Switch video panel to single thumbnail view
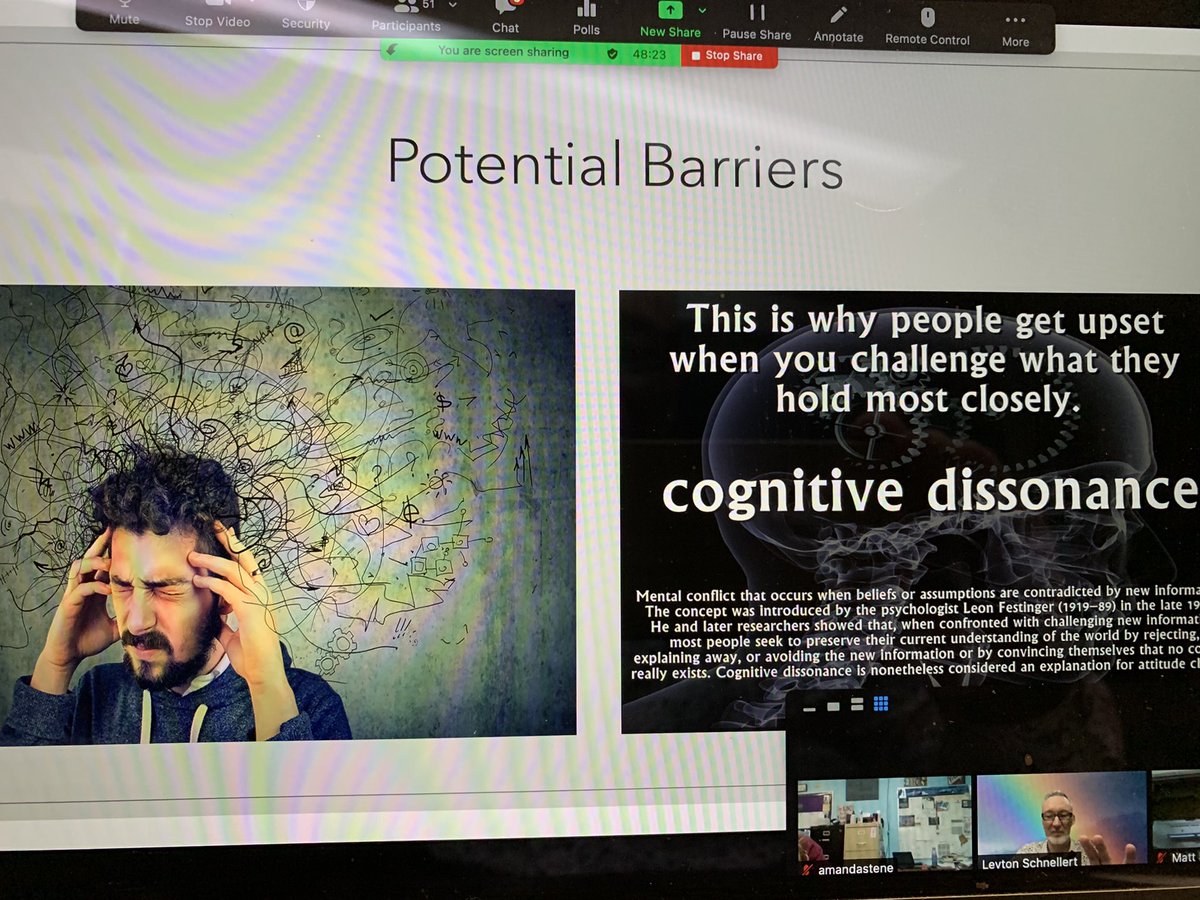This screenshot has height=900, width=1200. [833, 706]
